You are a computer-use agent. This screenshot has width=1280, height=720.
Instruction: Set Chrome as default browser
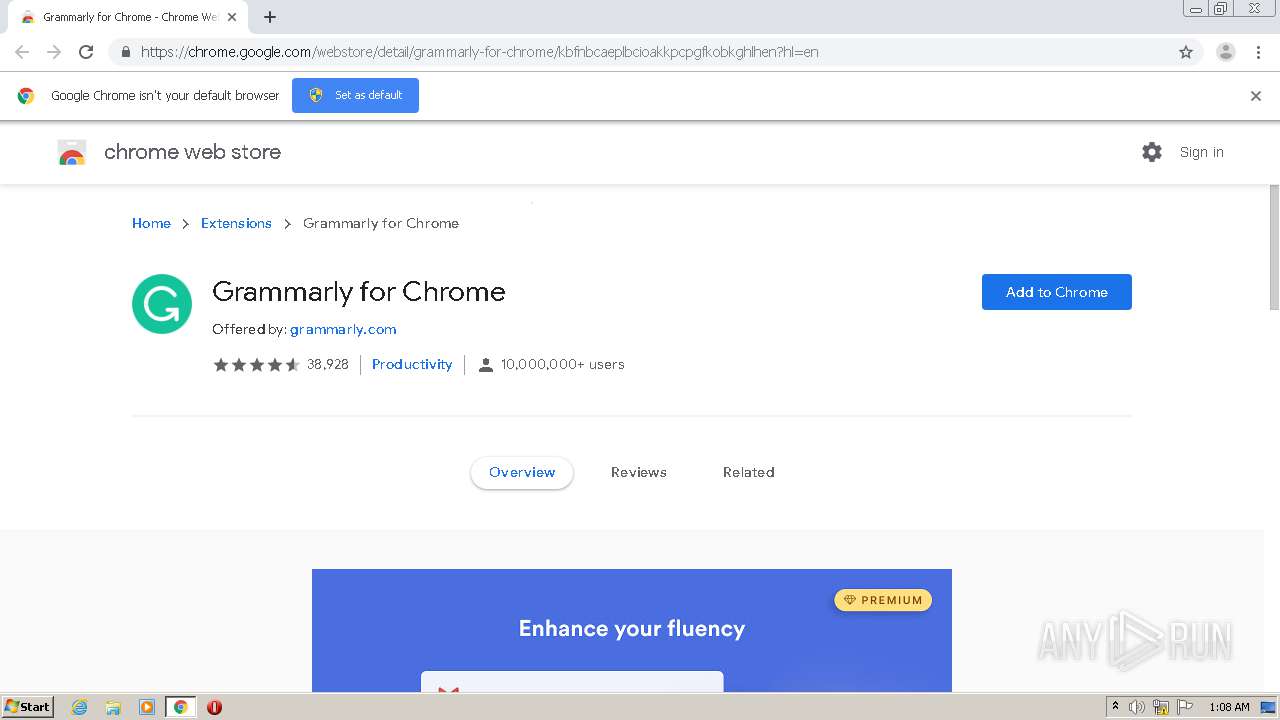[x=355, y=95]
